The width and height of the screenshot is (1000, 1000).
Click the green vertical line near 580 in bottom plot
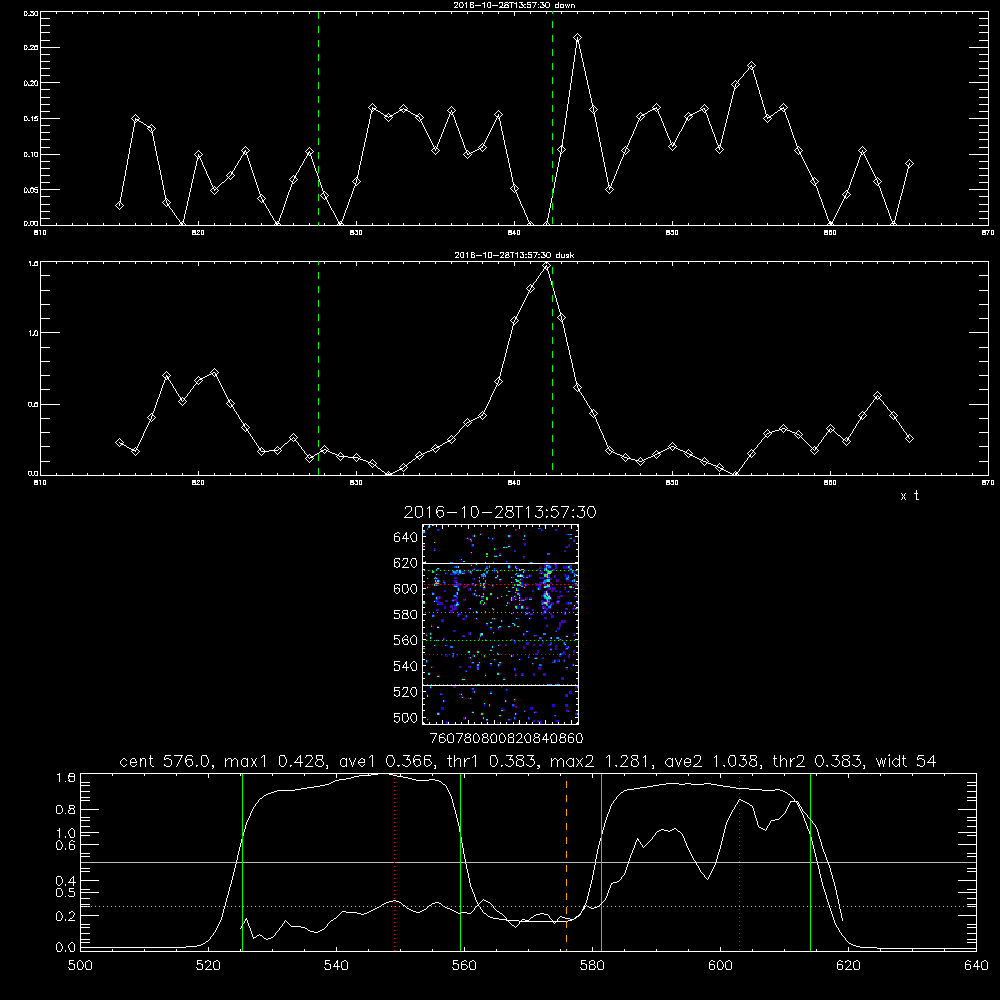click(601, 861)
